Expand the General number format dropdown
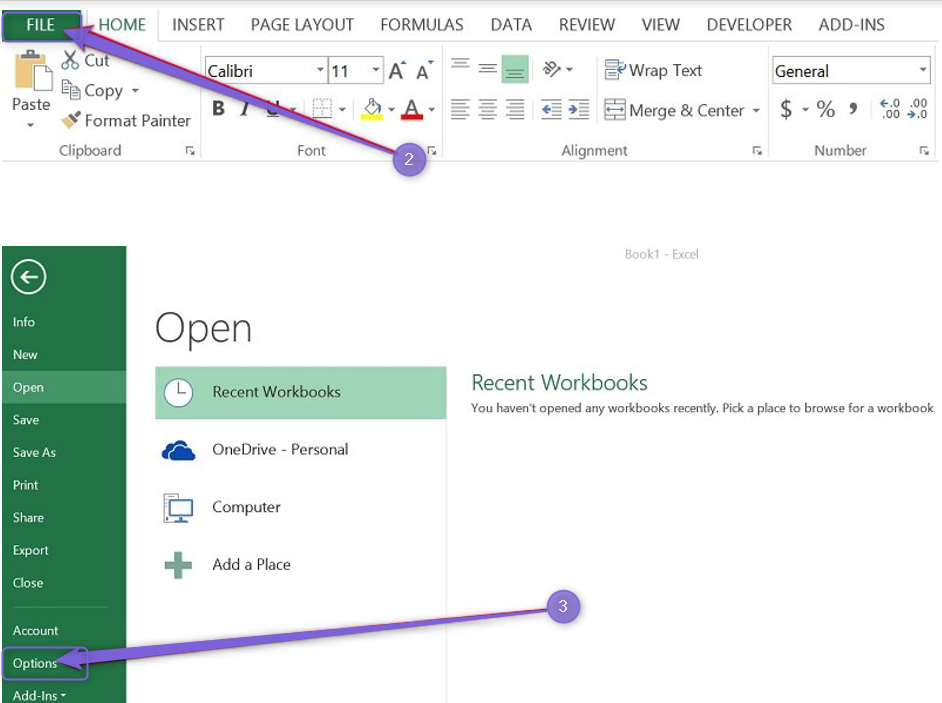 922,71
